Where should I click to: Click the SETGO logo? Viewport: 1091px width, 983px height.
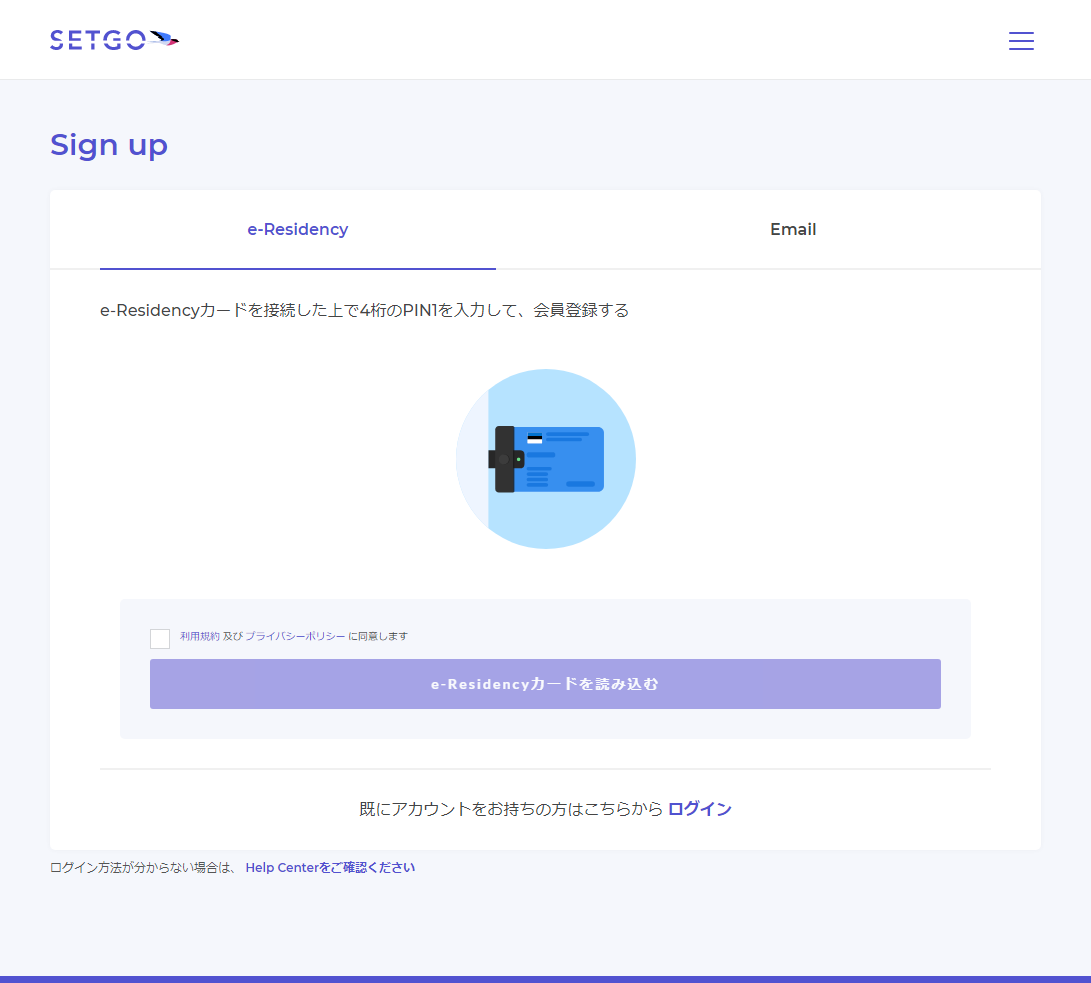click(x=115, y=40)
